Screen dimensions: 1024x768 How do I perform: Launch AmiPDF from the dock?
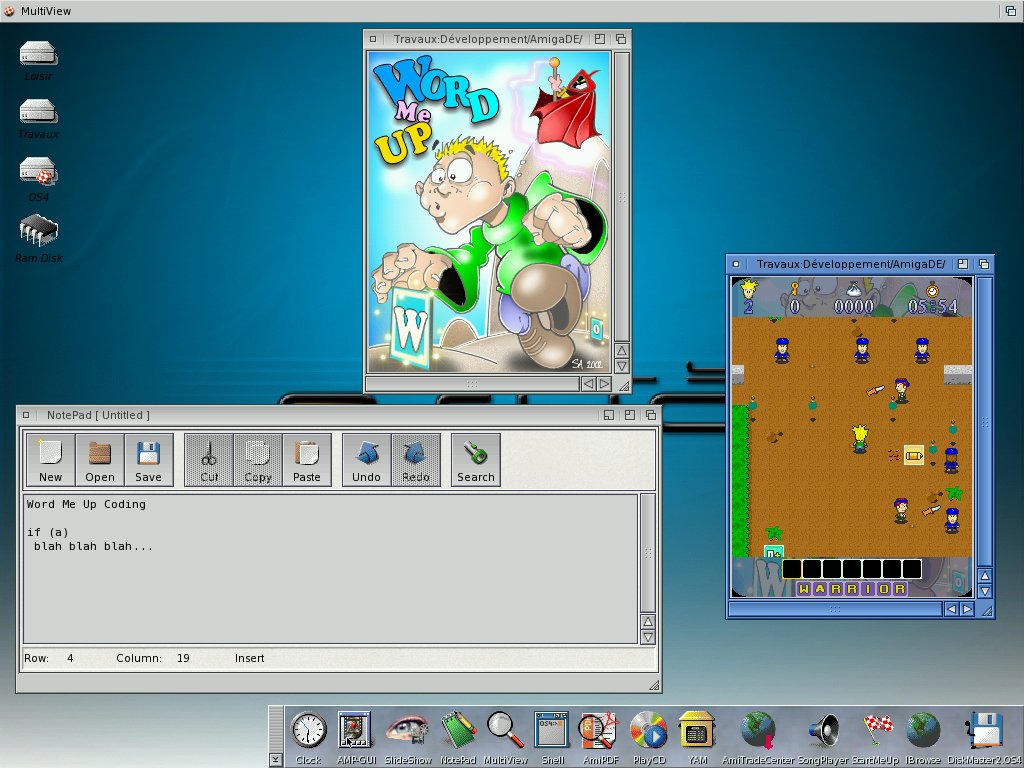coord(600,737)
